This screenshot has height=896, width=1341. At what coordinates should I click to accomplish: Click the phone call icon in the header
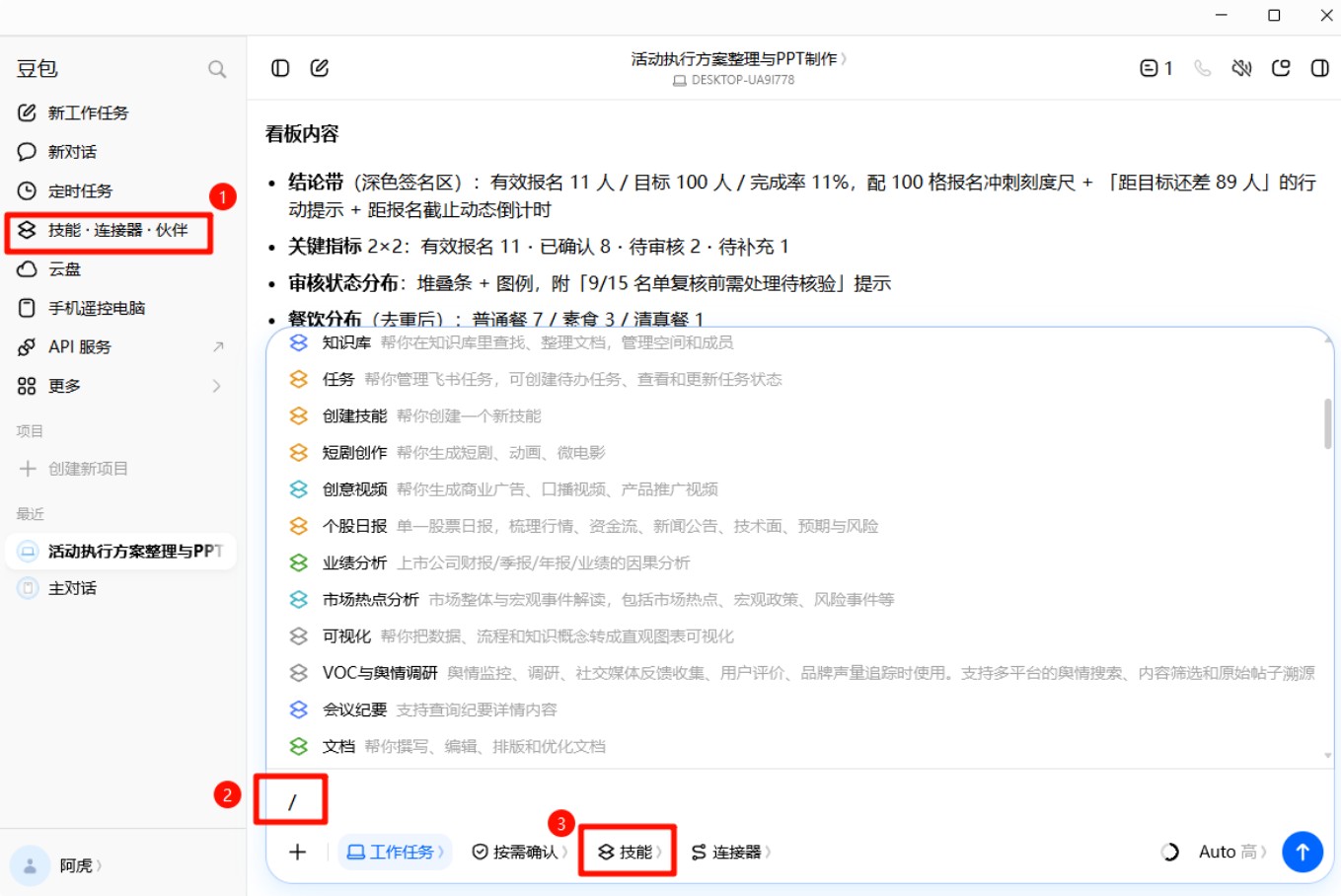pyautogui.click(x=1202, y=68)
